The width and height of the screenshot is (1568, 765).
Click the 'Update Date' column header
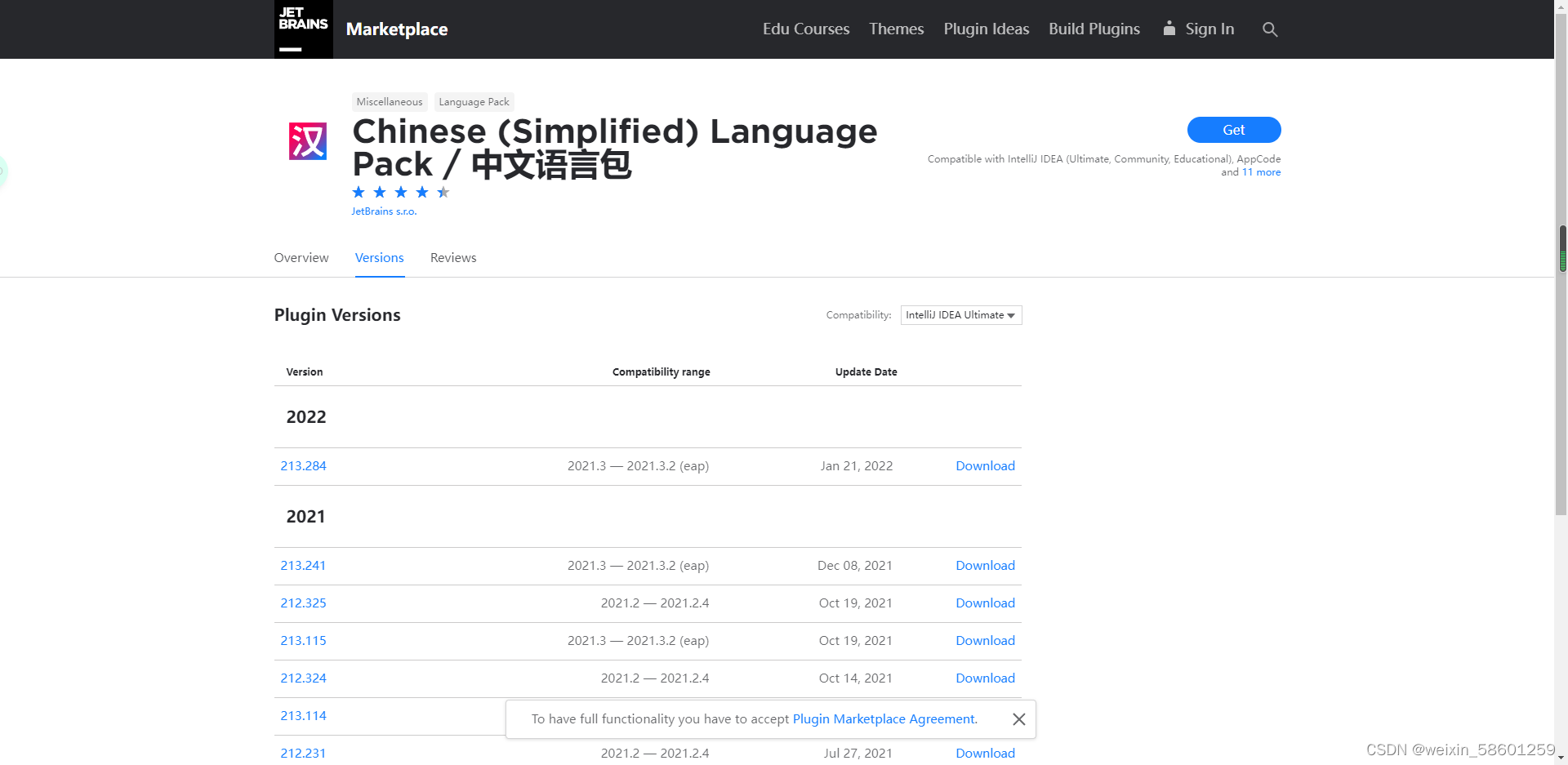coord(866,372)
